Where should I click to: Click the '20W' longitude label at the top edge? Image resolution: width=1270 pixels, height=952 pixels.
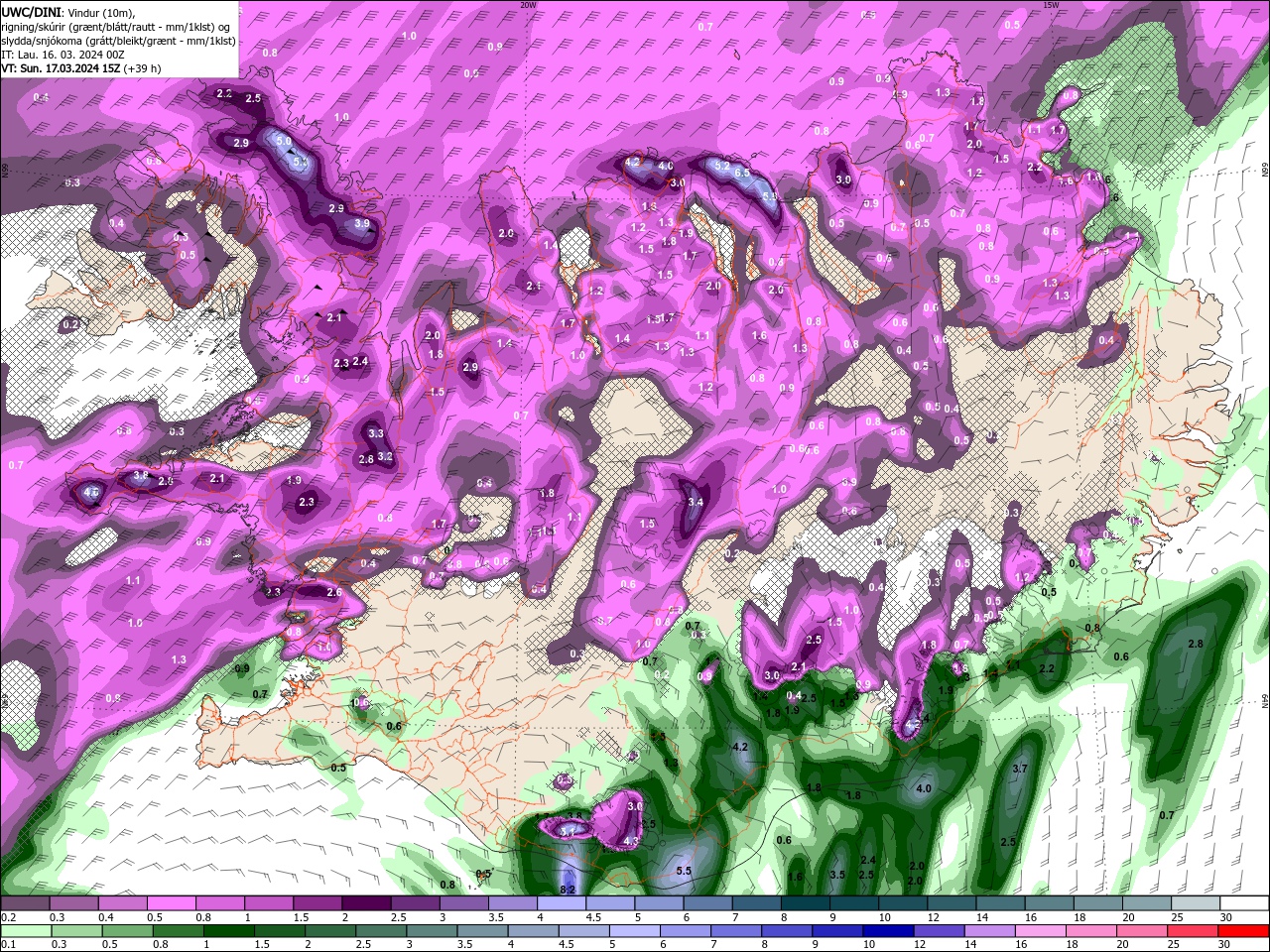(528, 5)
